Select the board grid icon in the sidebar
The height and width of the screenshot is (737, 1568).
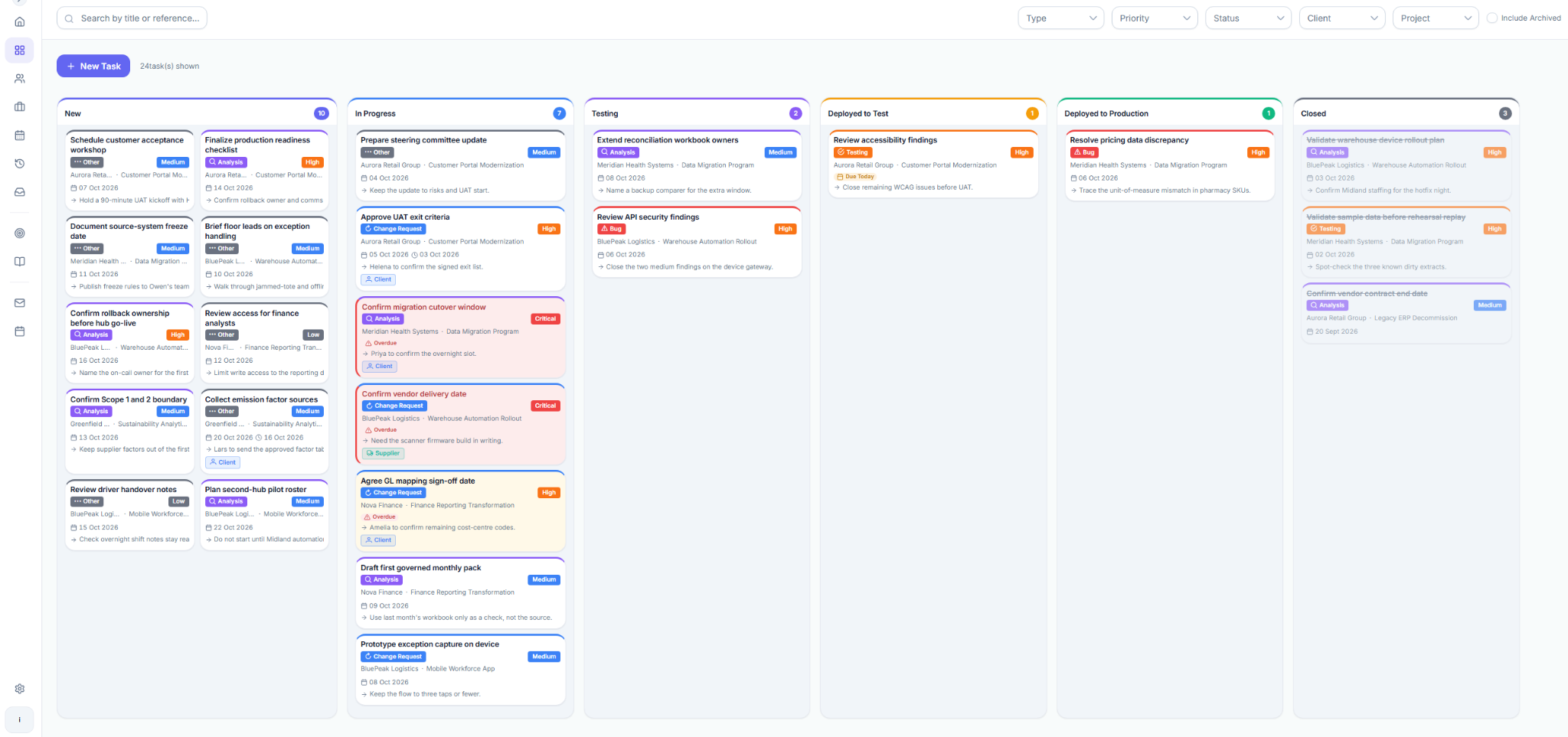tap(20, 51)
